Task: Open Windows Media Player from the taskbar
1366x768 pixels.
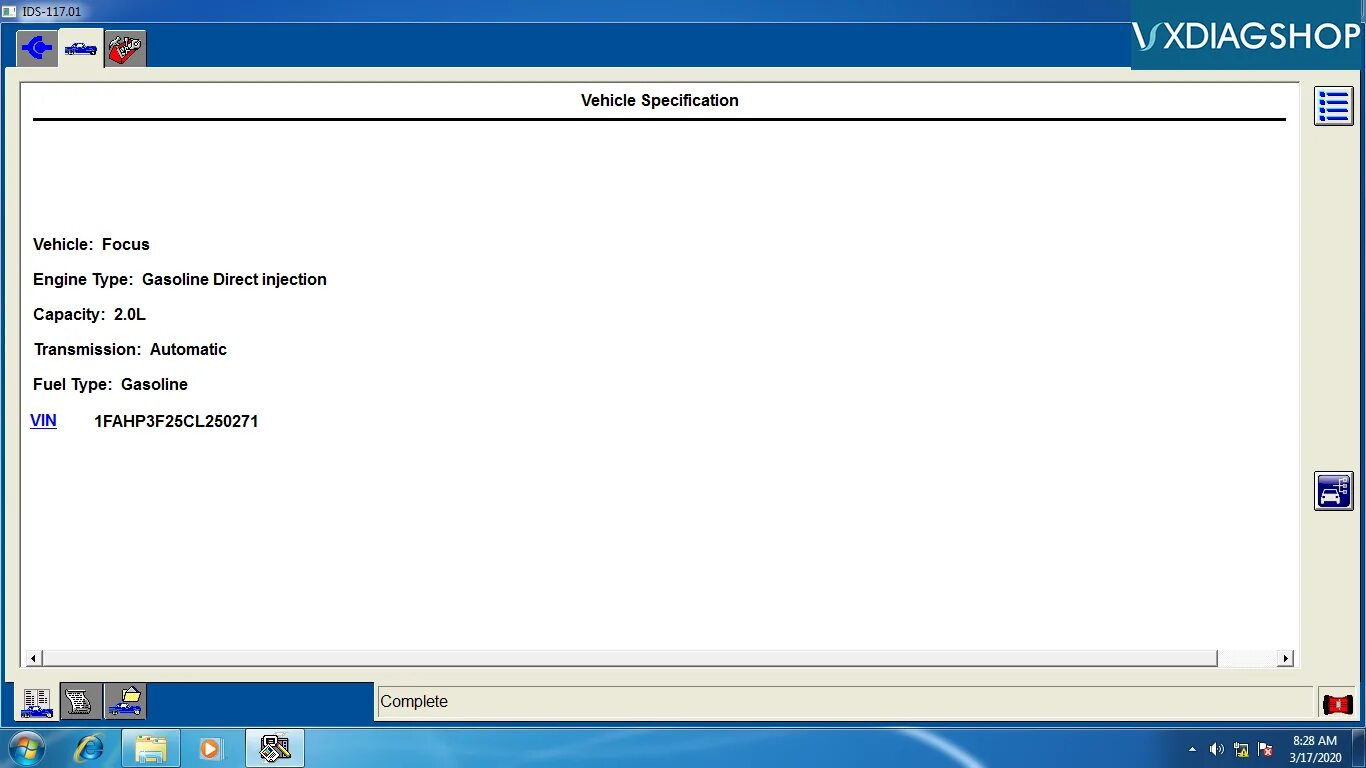Action: [210, 748]
